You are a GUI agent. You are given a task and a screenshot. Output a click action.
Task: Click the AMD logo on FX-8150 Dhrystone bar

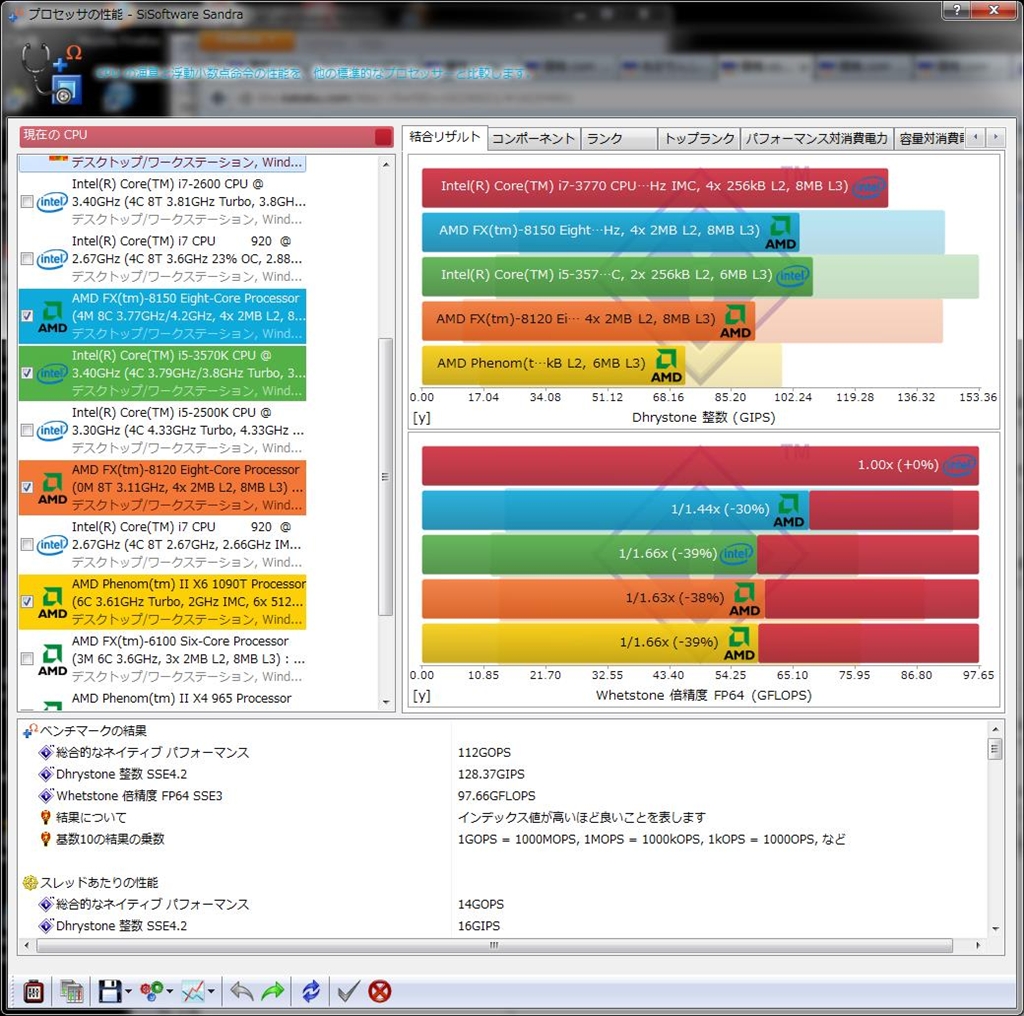pyautogui.click(x=780, y=233)
